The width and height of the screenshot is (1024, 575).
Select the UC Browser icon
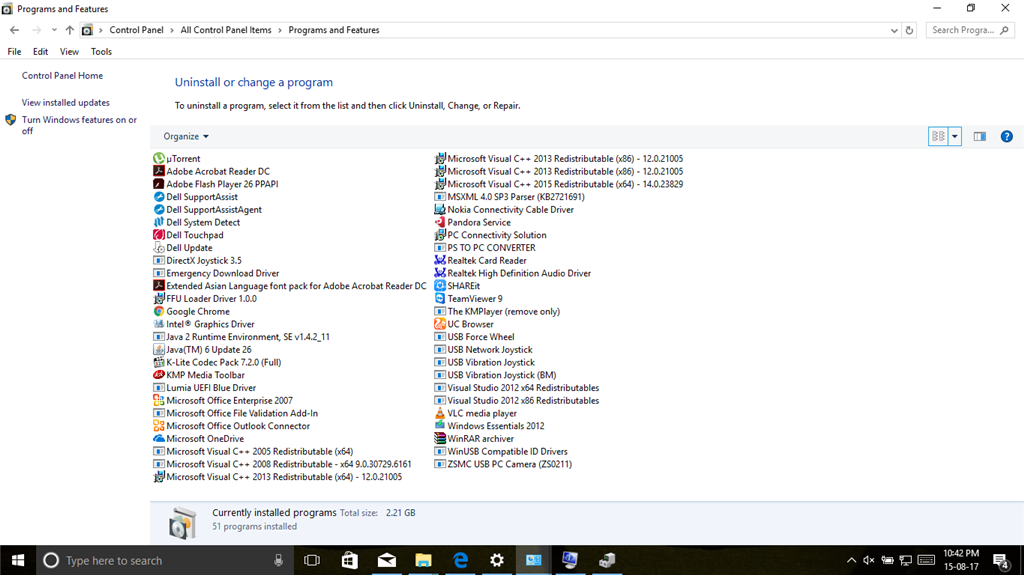click(x=440, y=324)
